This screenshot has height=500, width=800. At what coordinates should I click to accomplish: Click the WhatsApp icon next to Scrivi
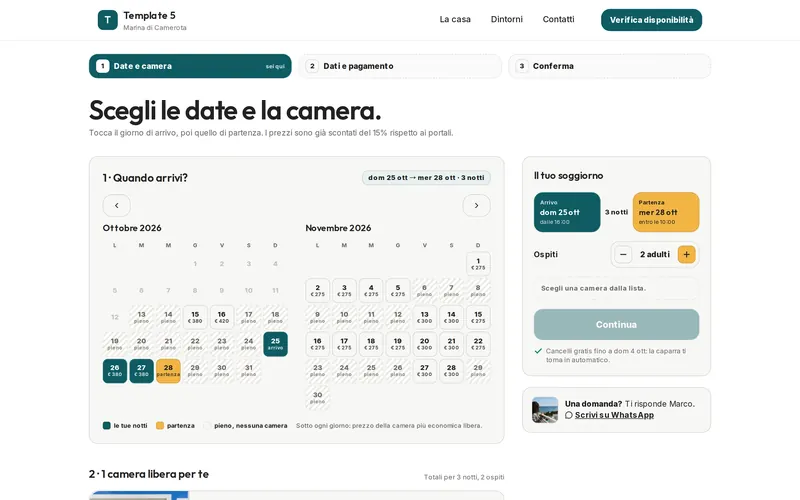(x=569, y=415)
